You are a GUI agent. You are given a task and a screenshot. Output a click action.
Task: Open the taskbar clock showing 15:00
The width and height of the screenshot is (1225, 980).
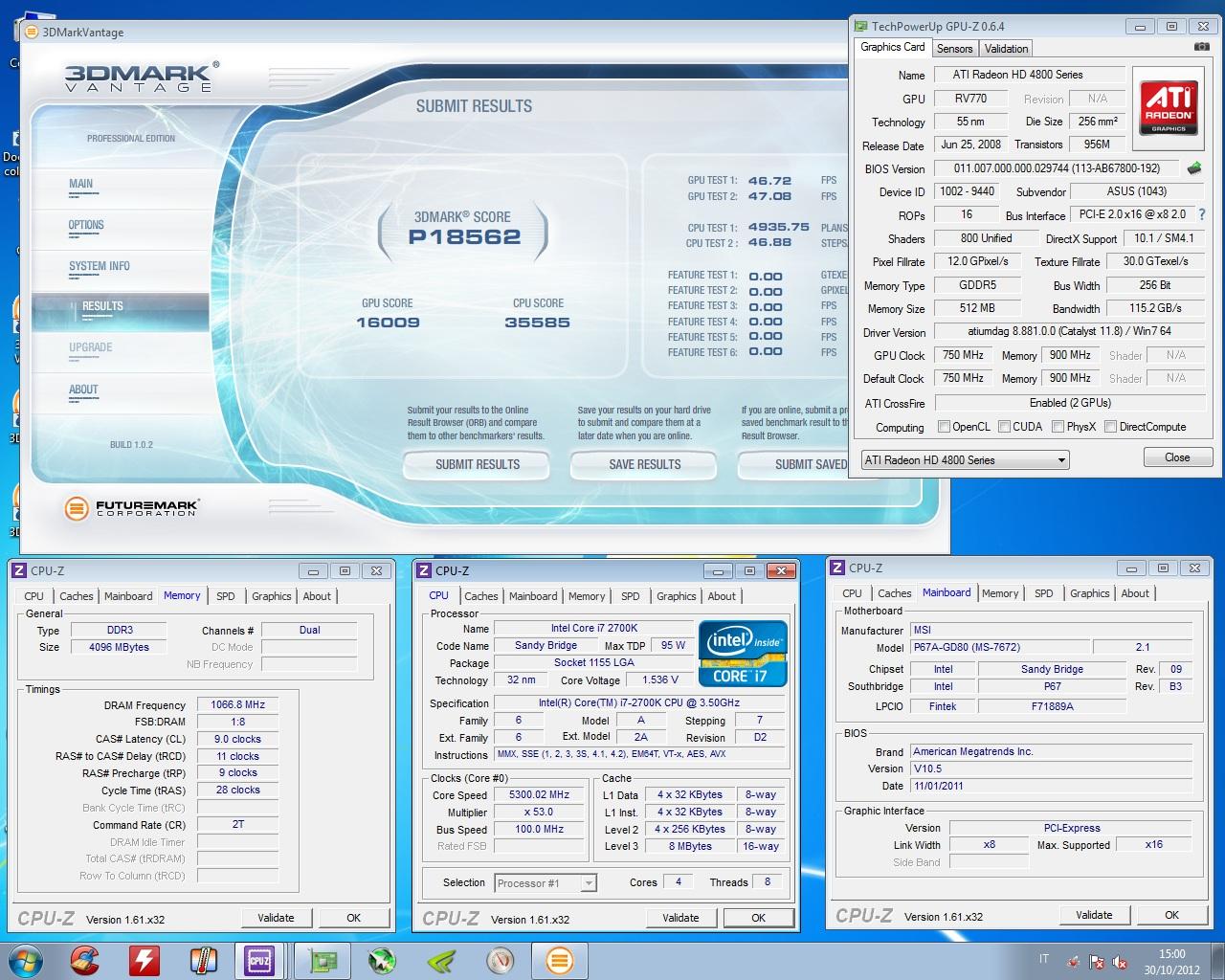(x=1171, y=961)
